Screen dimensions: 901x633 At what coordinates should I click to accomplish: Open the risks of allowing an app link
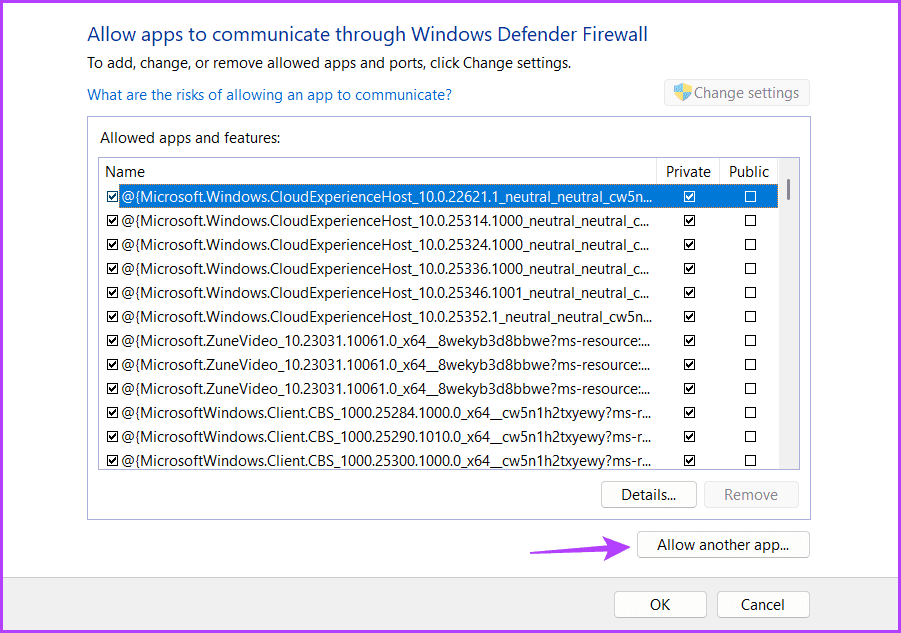click(269, 95)
